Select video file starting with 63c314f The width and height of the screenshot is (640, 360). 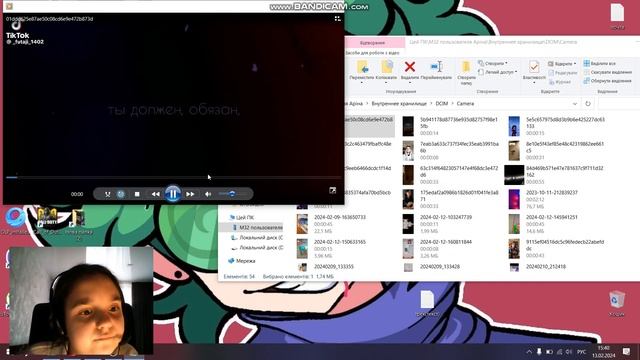pyautogui.click(x=451, y=175)
